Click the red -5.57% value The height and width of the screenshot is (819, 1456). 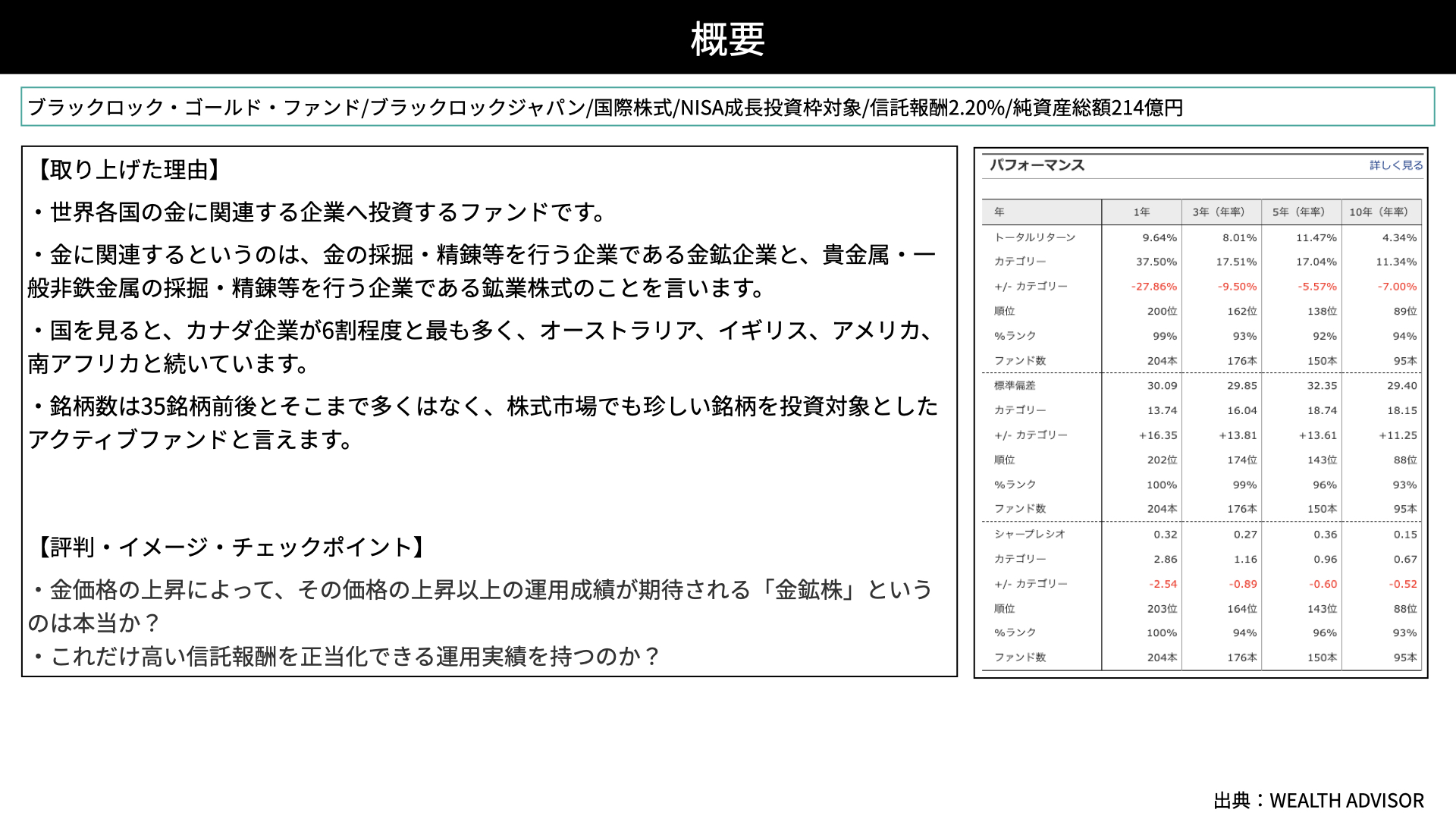(1317, 287)
